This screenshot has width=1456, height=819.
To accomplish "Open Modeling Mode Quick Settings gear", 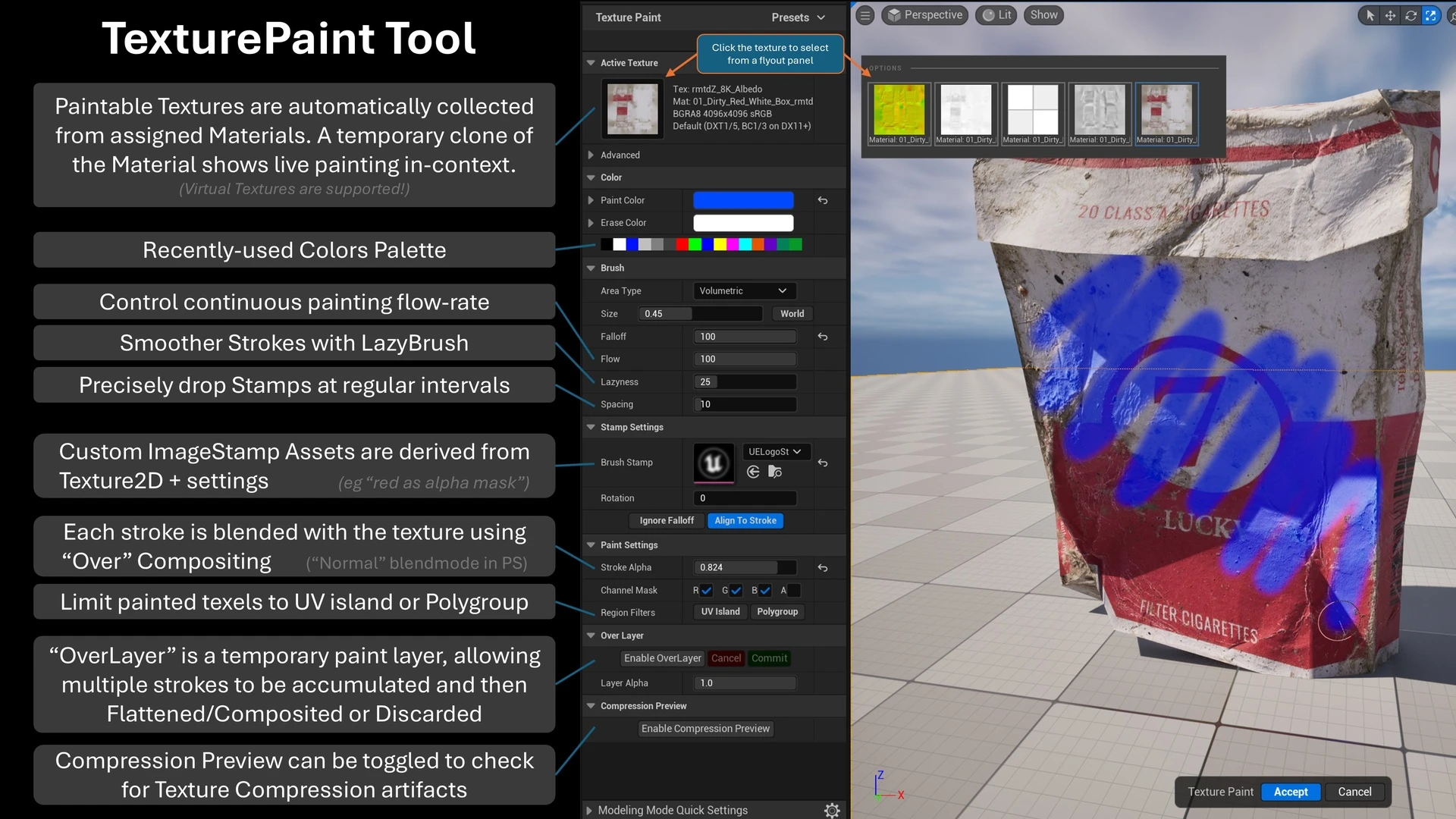I will point(832,810).
